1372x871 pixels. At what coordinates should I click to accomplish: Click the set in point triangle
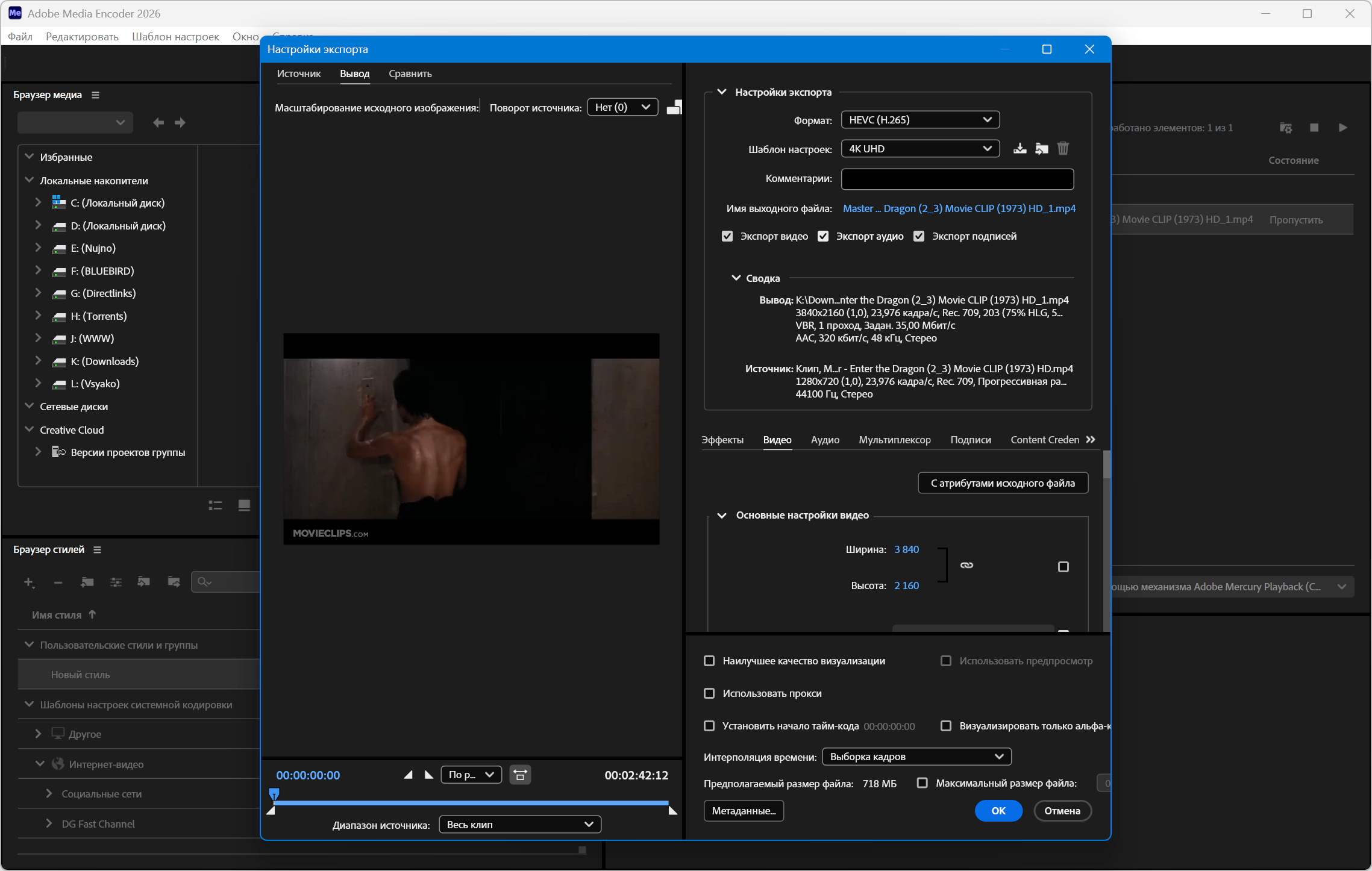pos(409,775)
